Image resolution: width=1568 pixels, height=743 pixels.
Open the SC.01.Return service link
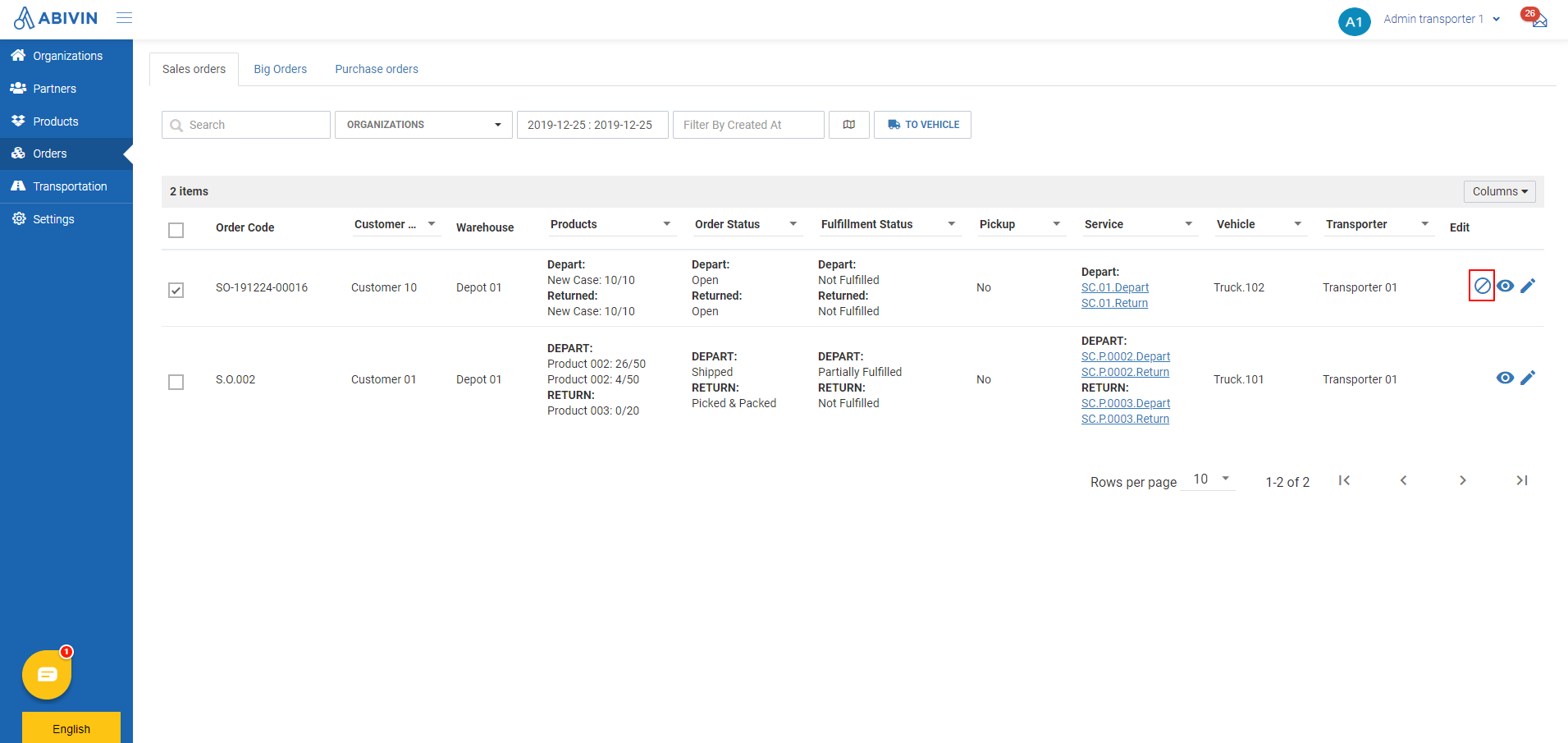tap(1114, 303)
